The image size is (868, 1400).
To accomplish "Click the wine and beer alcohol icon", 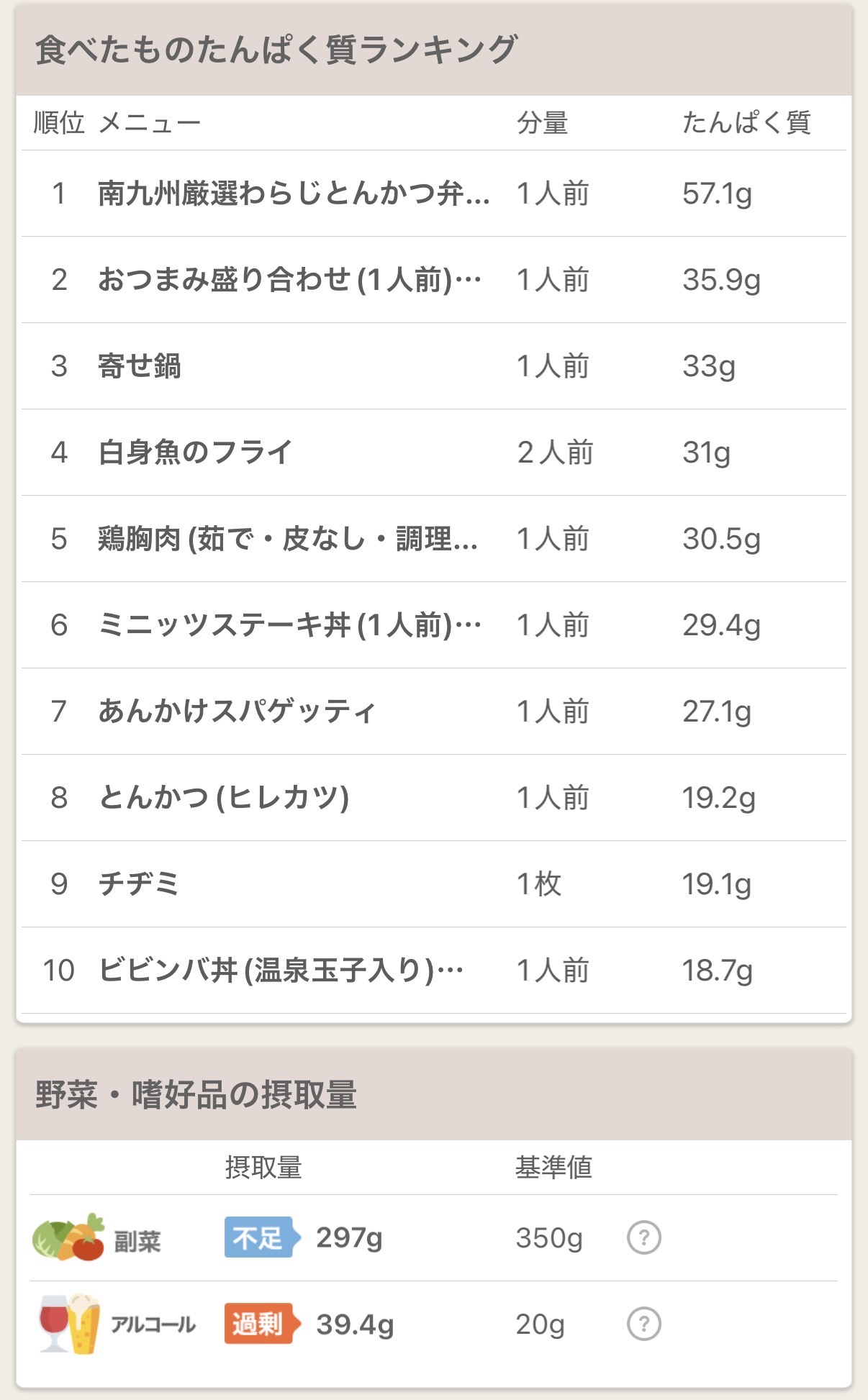I will [x=69, y=1324].
